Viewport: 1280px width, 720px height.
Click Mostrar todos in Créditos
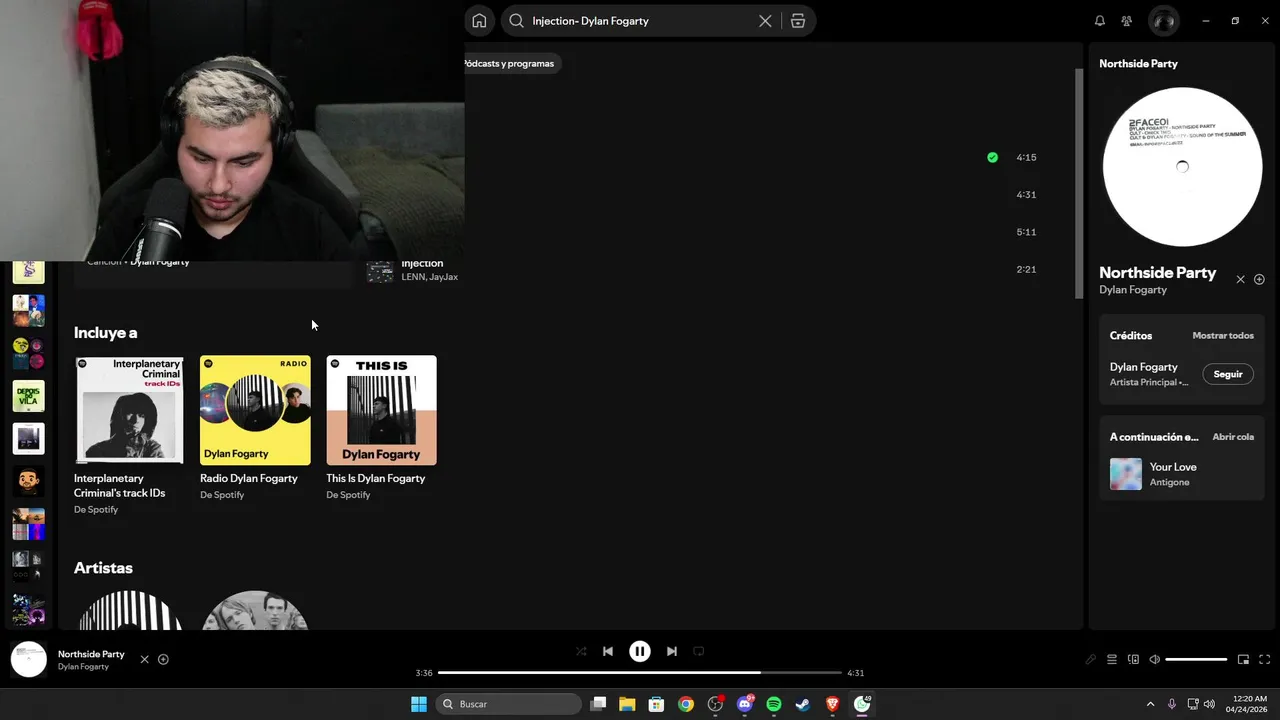click(x=1223, y=336)
